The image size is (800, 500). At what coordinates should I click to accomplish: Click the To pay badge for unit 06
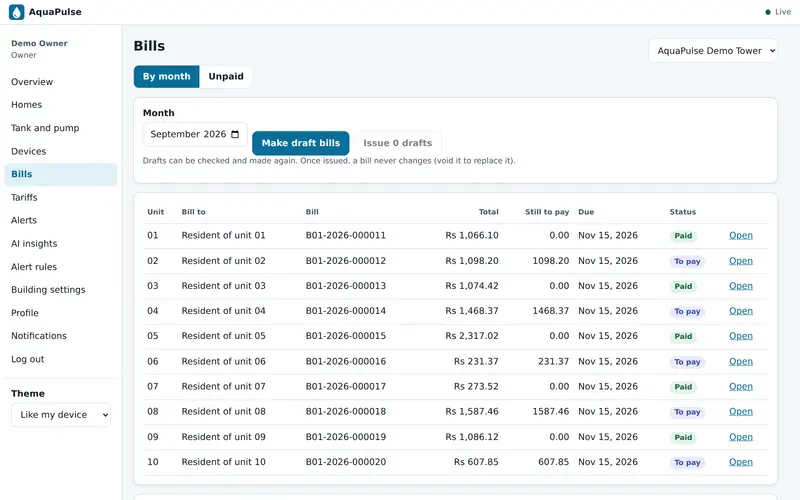687,362
